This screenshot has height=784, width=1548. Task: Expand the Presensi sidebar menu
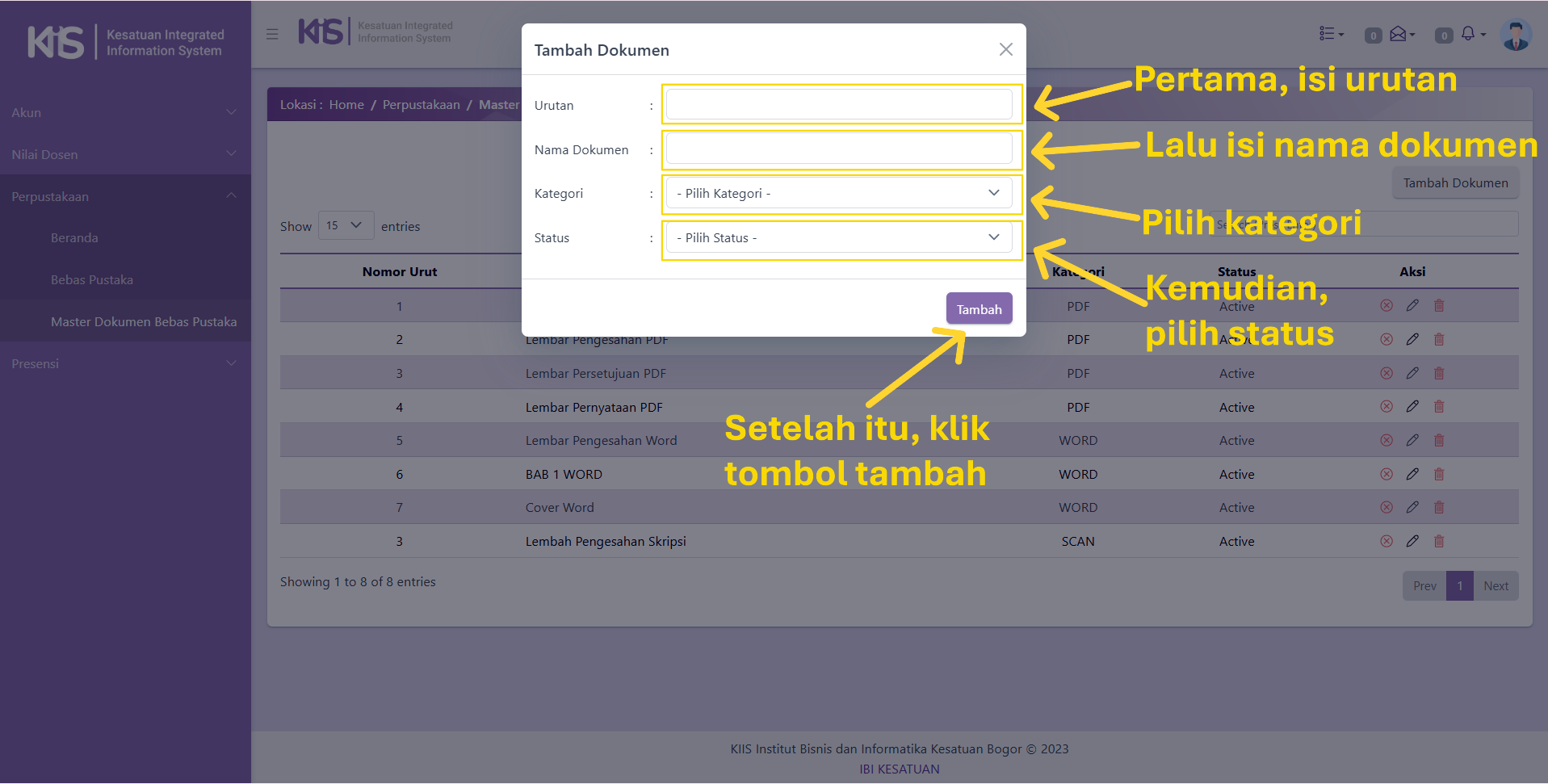click(x=125, y=363)
